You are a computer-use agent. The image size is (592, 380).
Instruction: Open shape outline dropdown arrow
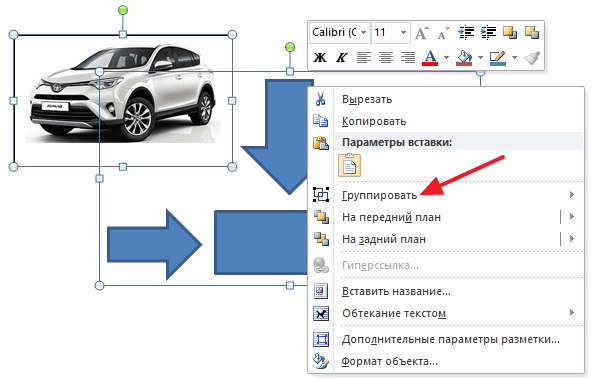click(514, 58)
